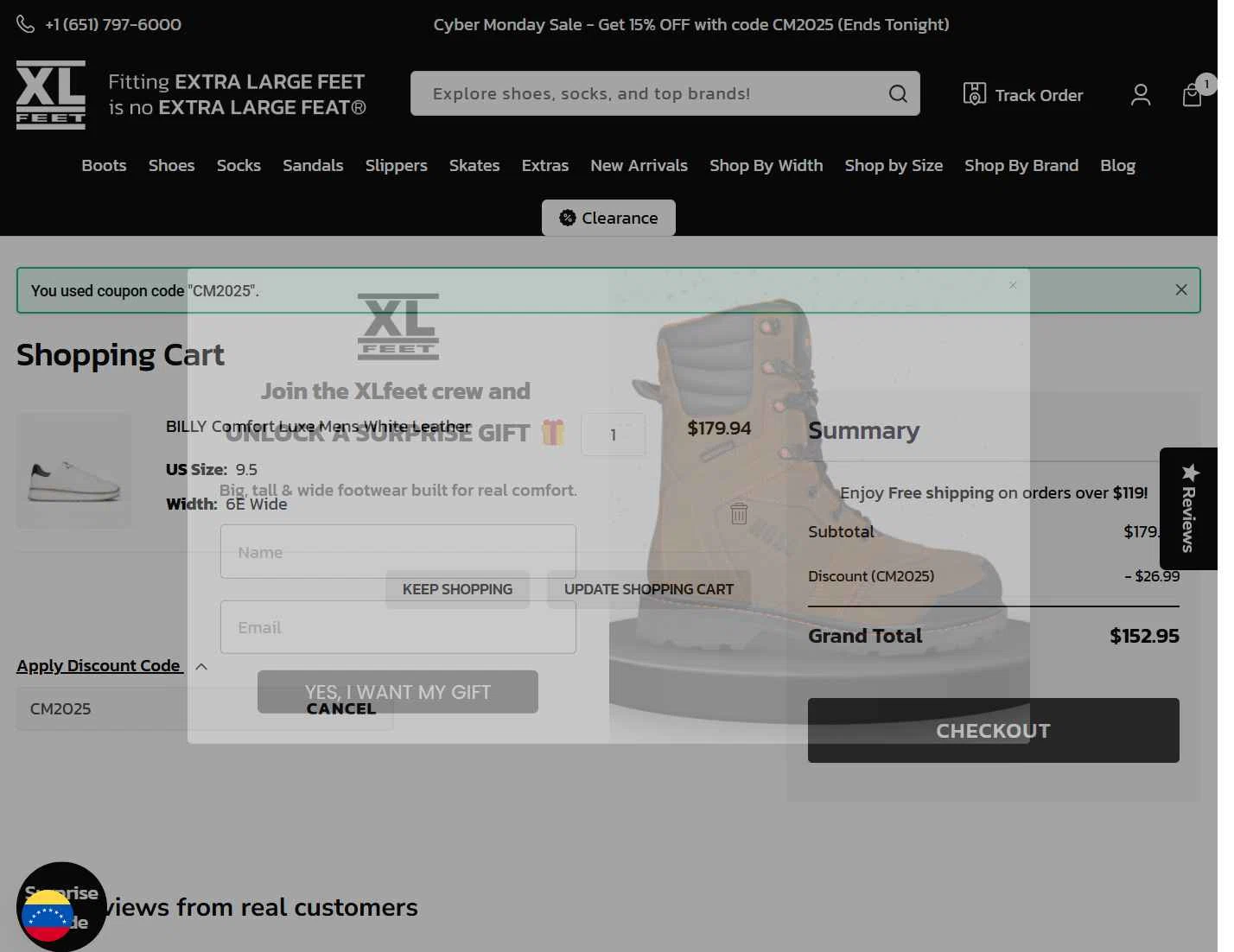This screenshot has width=1234, height=952.
Task: Open the Track Order link
Action: [x=1023, y=94]
